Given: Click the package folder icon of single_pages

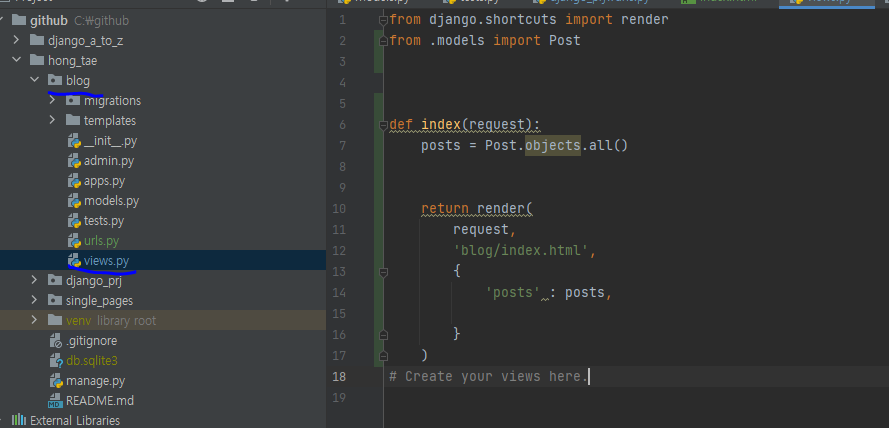Looking at the screenshot, I should coord(55,300).
